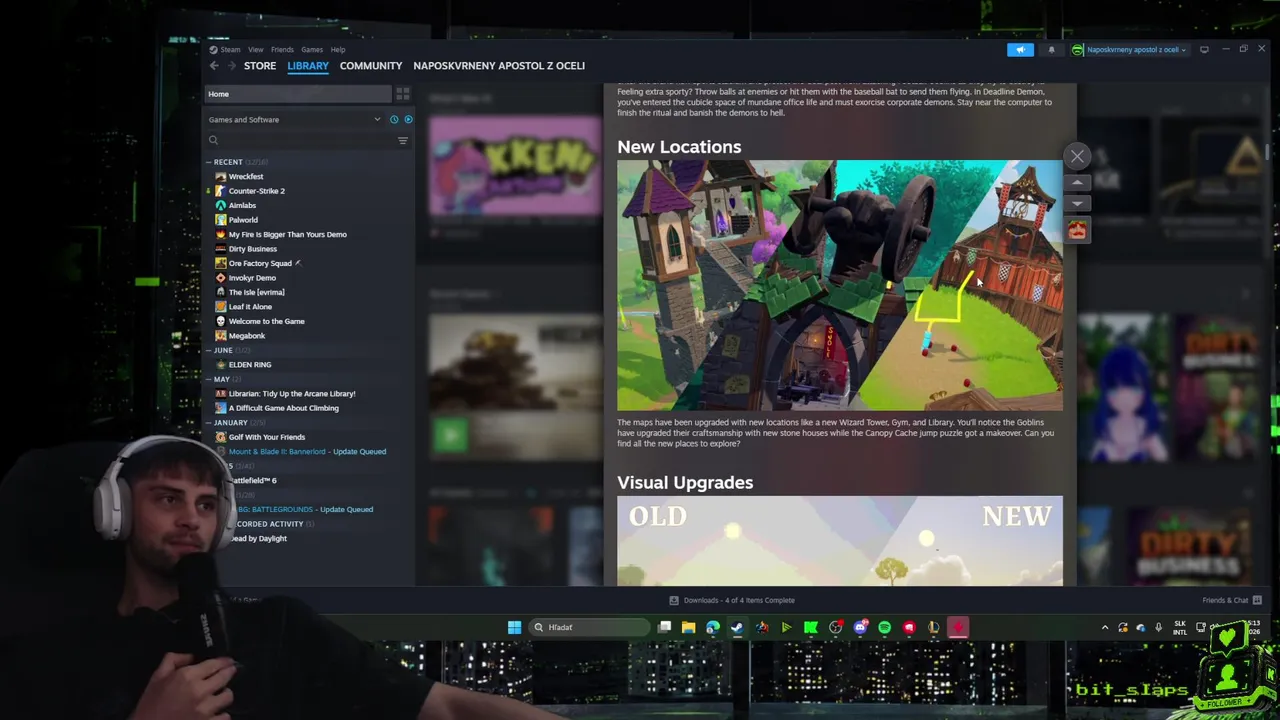Open Steam notifications bell
This screenshot has width=1280, height=720.
(x=1051, y=50)
